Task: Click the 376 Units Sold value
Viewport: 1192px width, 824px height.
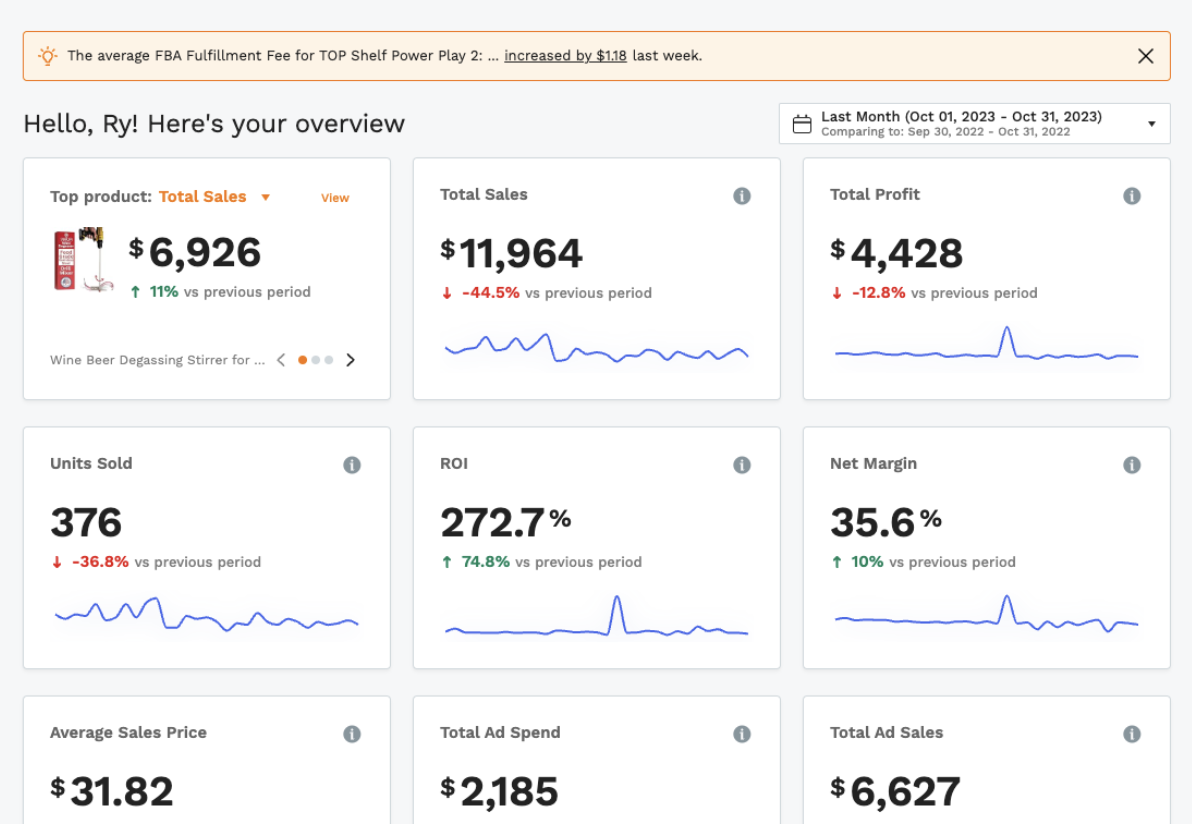Action: click(x=86, y=522)
